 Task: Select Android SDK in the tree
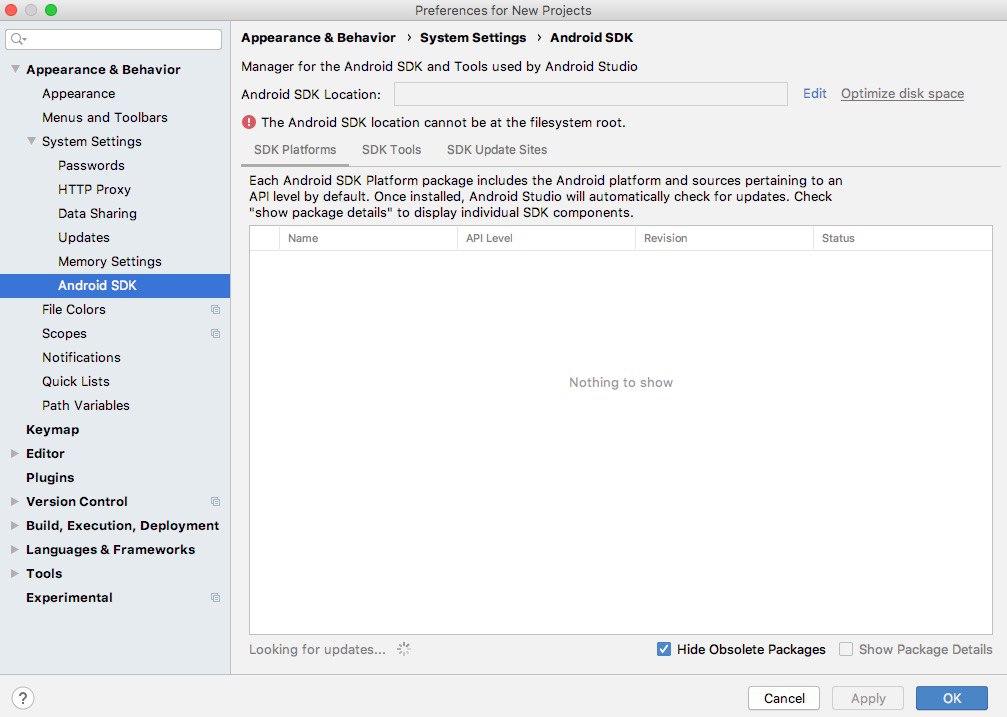click(x=115, y=285)
